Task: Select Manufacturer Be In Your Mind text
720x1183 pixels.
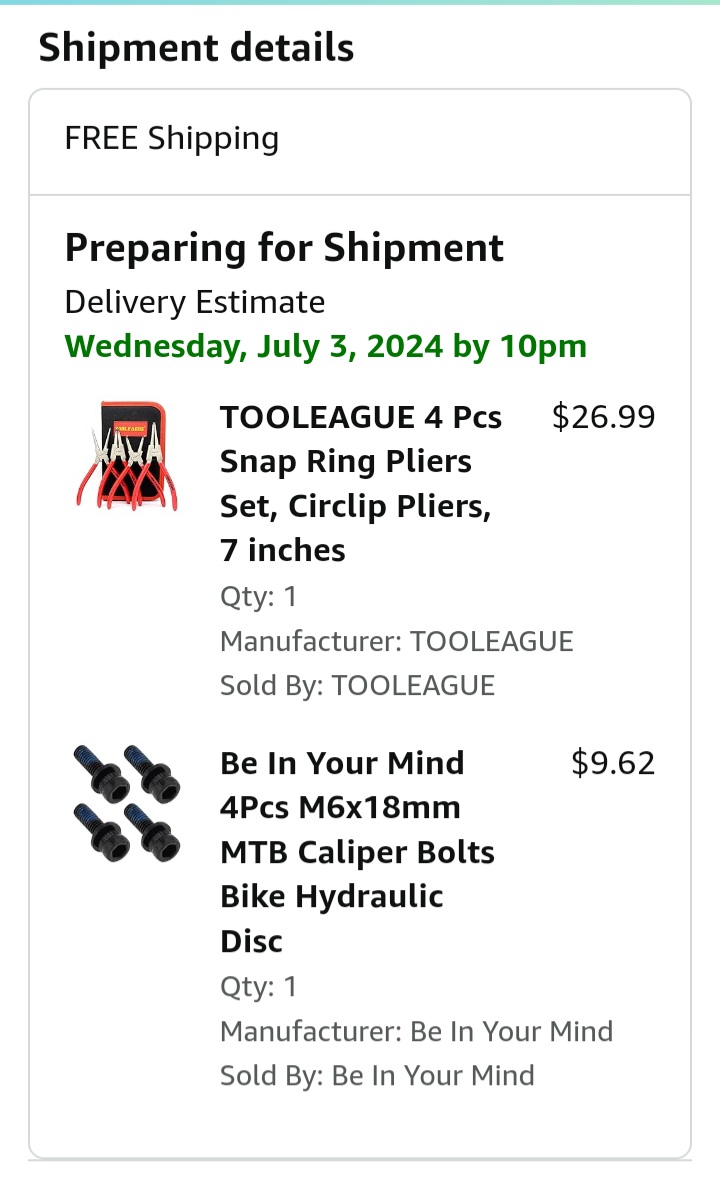Action: (x=416, y=1031)
